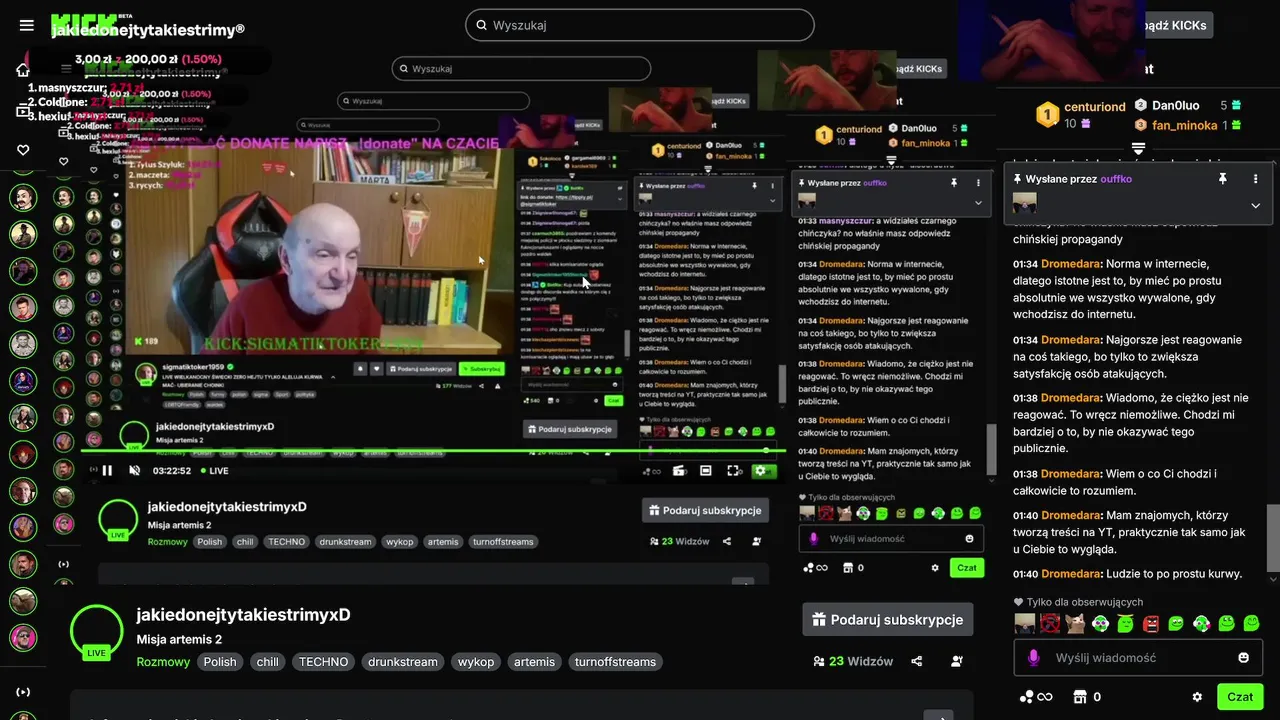Click the mid-sized green Czat button

tap(966, 567)
